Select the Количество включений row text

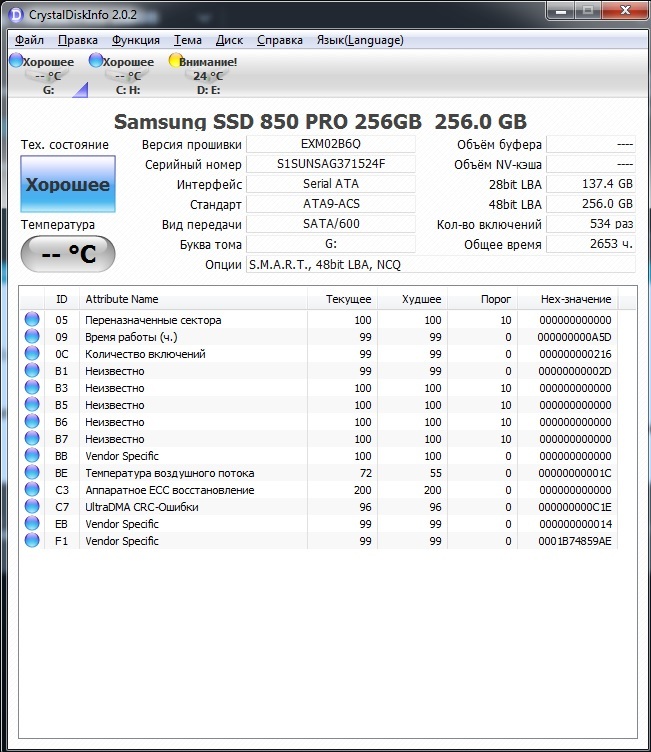[x=145, y=354]
